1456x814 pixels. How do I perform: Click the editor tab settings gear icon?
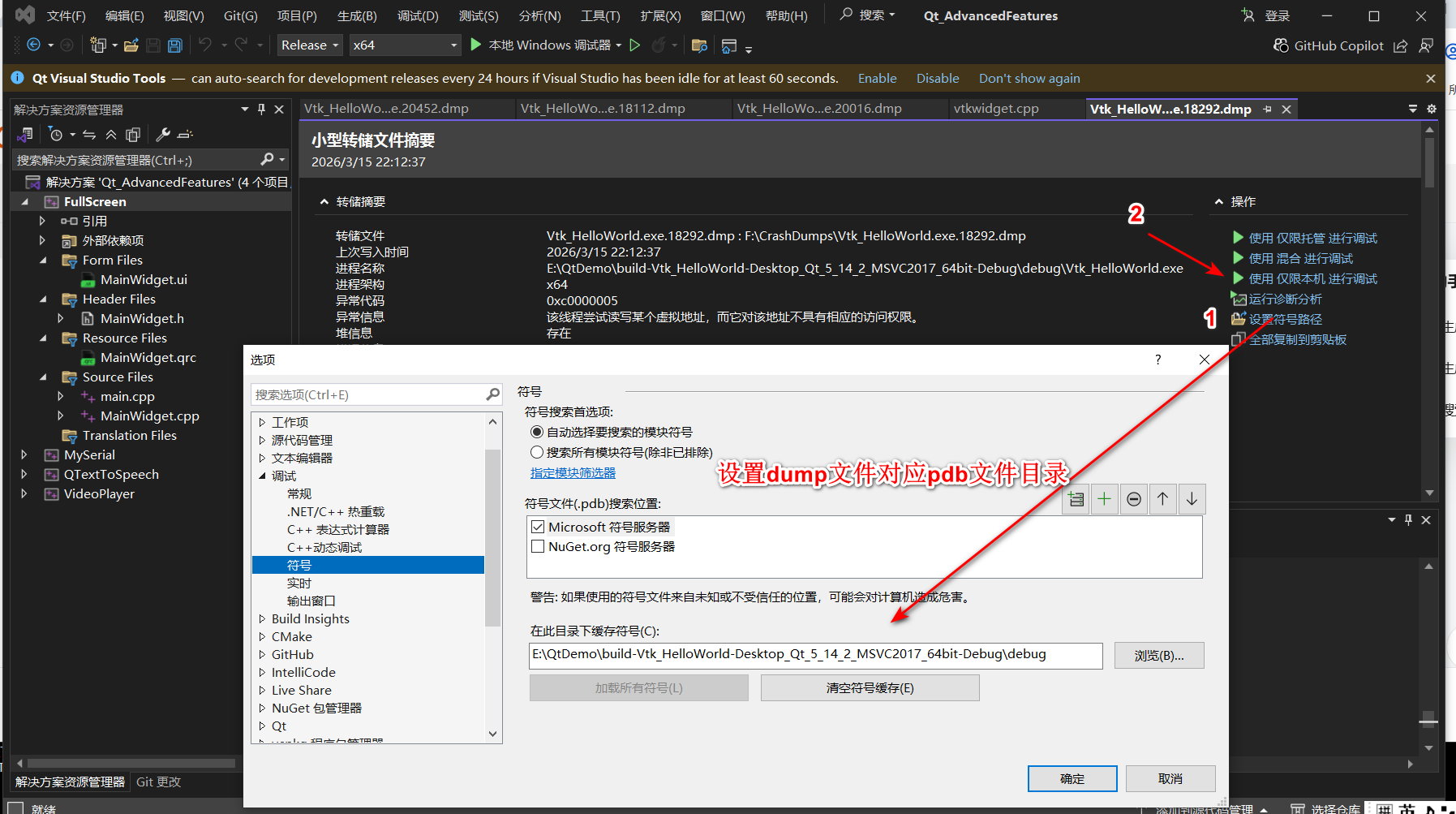[x=1432, y=109]
